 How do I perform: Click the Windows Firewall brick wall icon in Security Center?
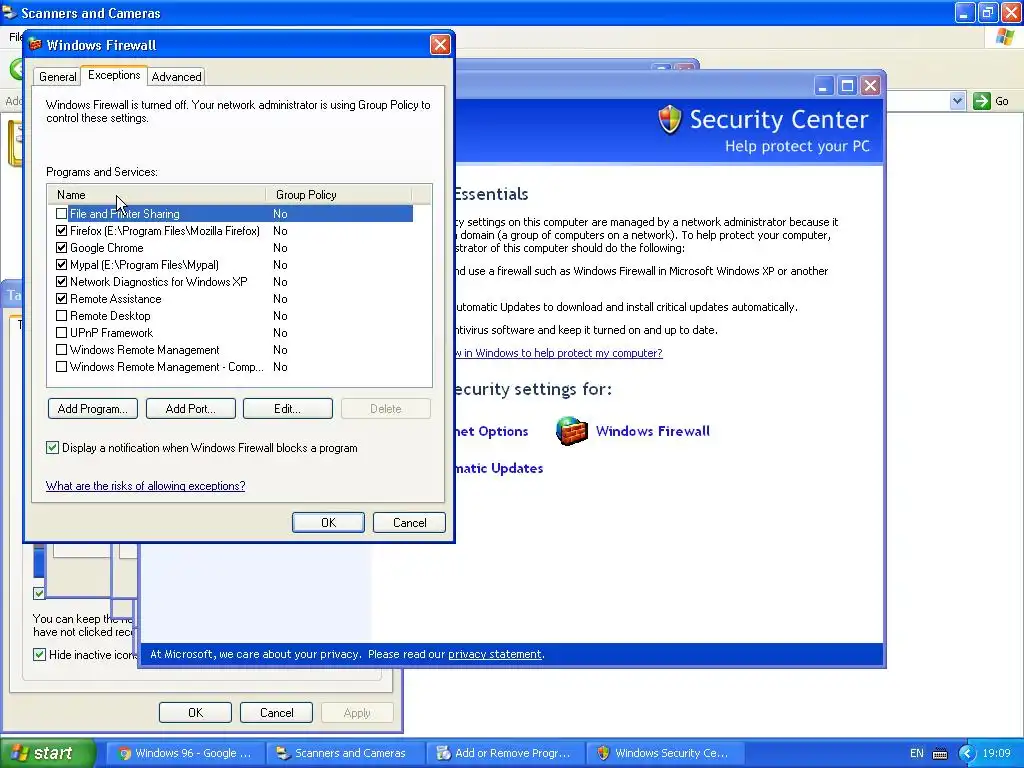[571, 431]
